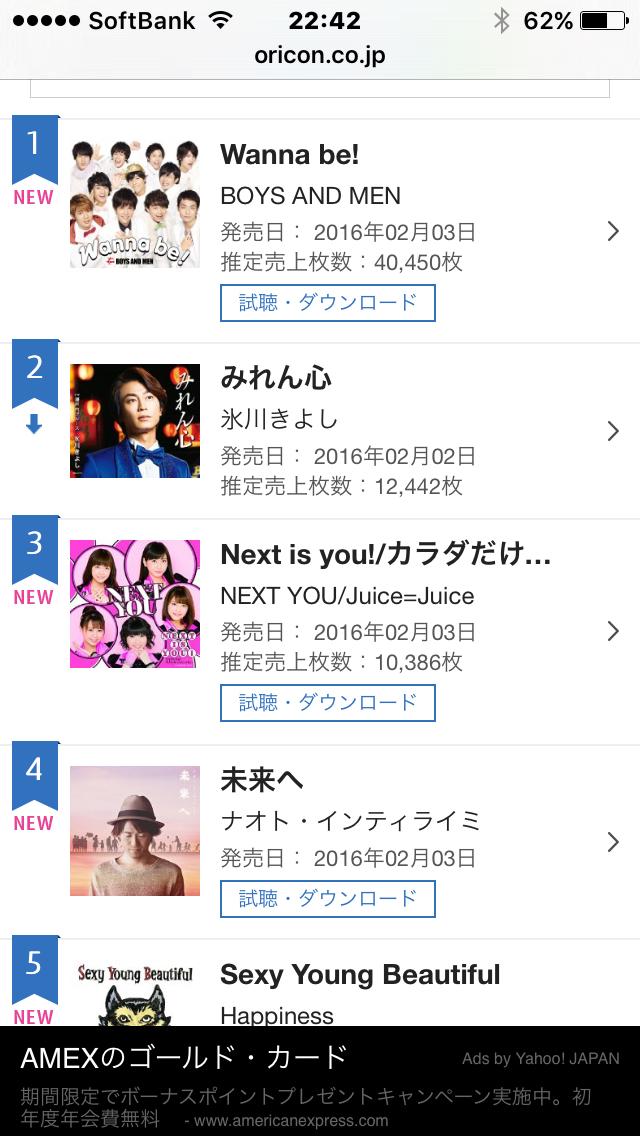Viewport: 640px width, 1136px height.
Task: Open the Sexy Young Beautiful title link
Action: [360, 975]
